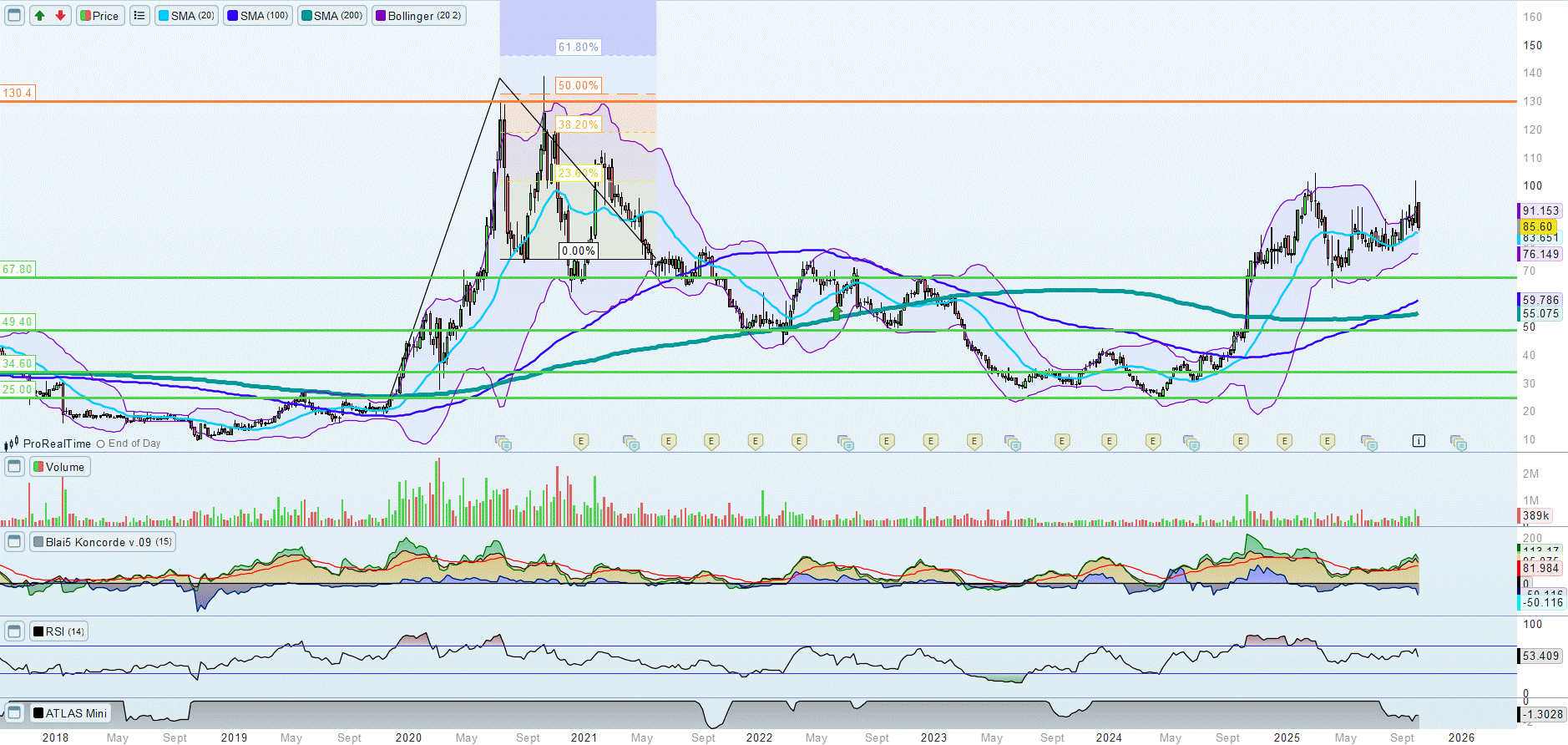Open the panel window icon of the Volume chart
The width and height of the screenshot is (1568, 745).
click(x=14, y=467)
